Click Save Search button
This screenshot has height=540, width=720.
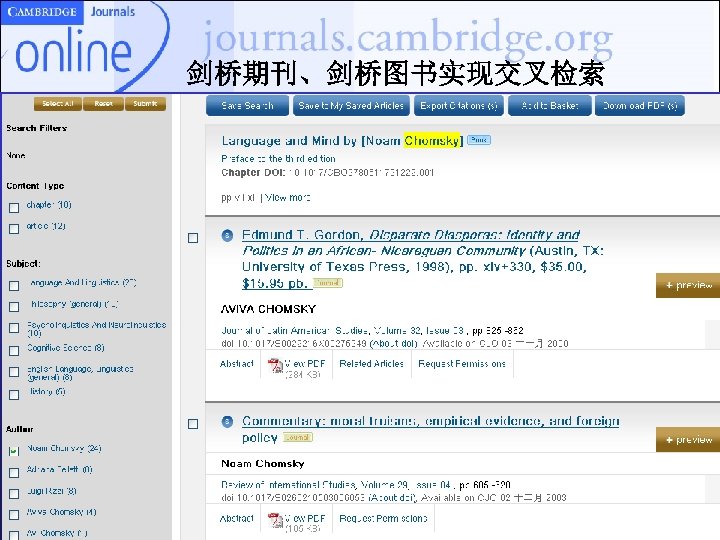coord(247,106)
